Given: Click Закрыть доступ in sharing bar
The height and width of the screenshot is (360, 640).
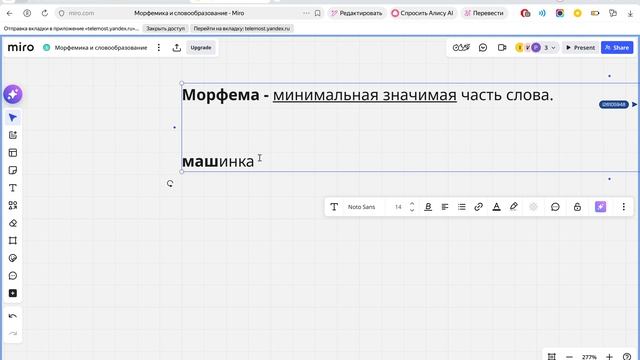Looking at the screenshot, I should (165, 29).
